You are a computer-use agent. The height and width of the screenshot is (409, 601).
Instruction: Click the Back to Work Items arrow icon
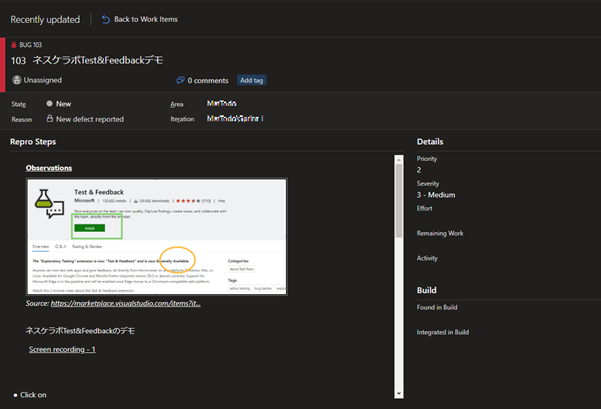pos(106,19)
